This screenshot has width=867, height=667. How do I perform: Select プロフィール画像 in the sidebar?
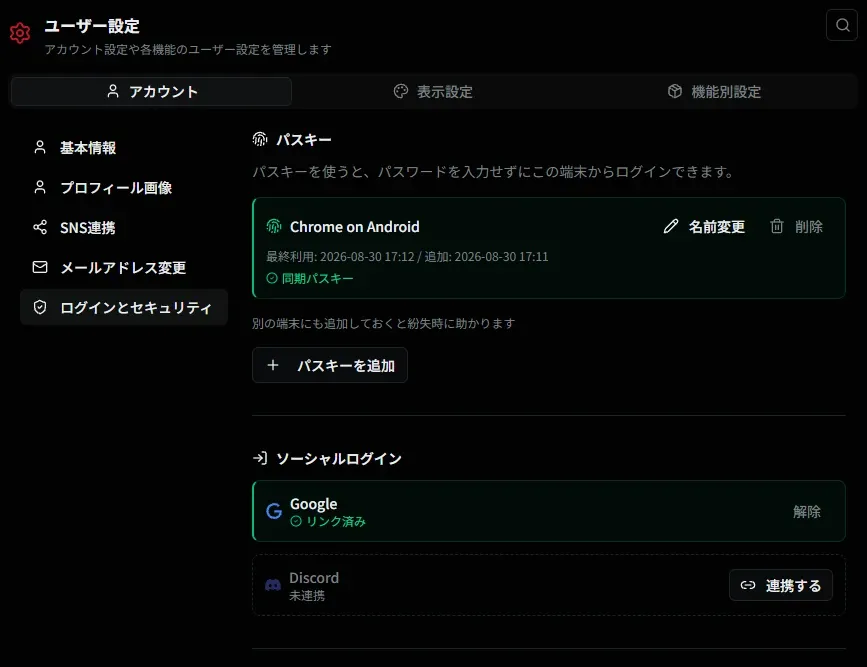124,187
